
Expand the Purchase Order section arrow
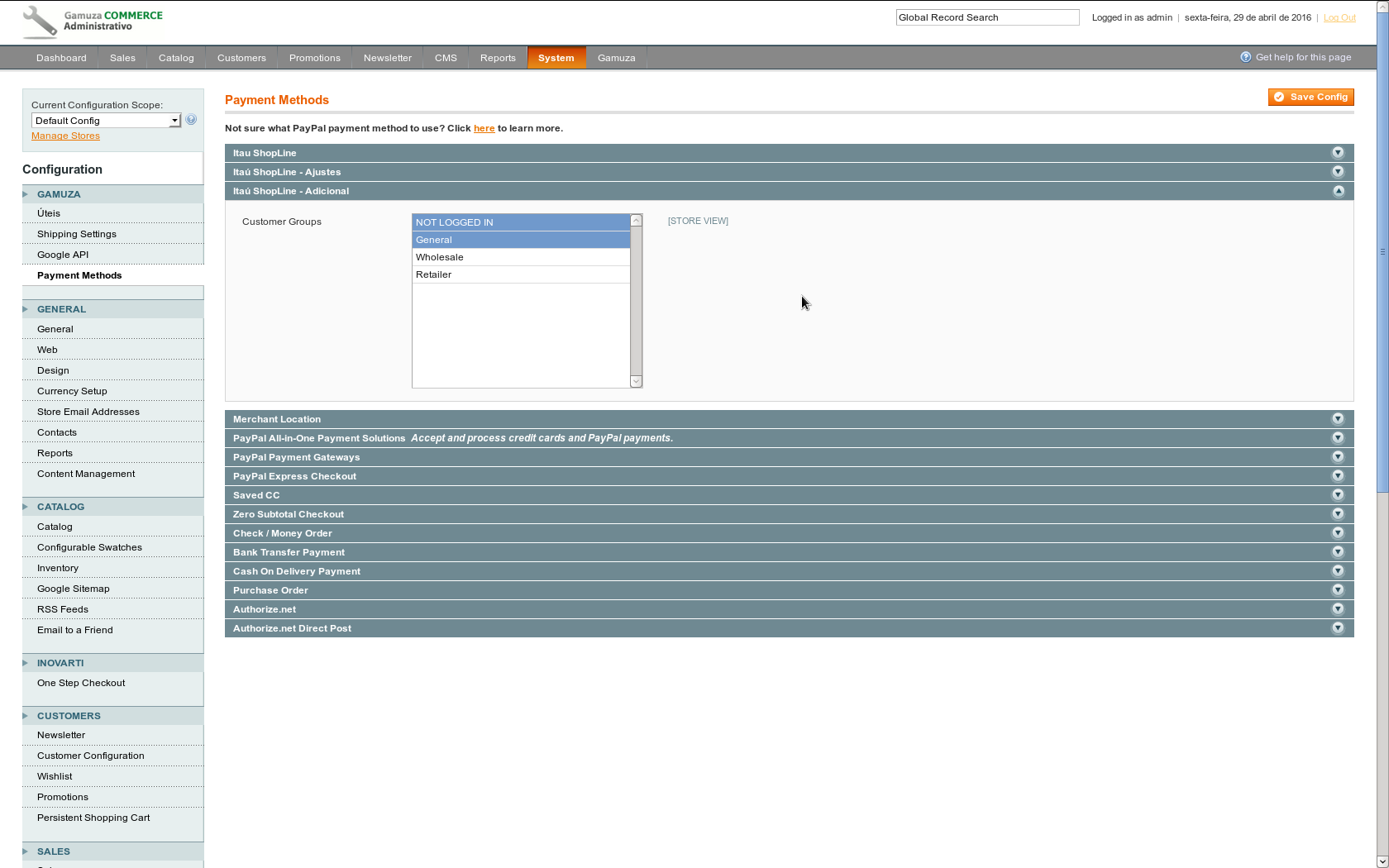1338,590
